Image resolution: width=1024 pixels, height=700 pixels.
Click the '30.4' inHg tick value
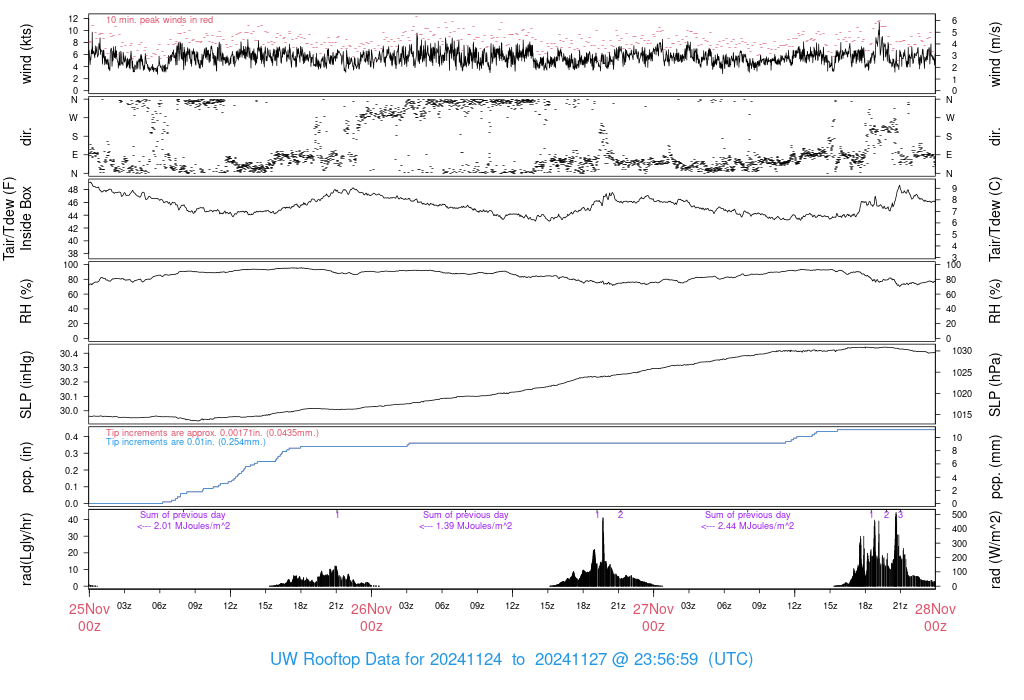(69, 353)
